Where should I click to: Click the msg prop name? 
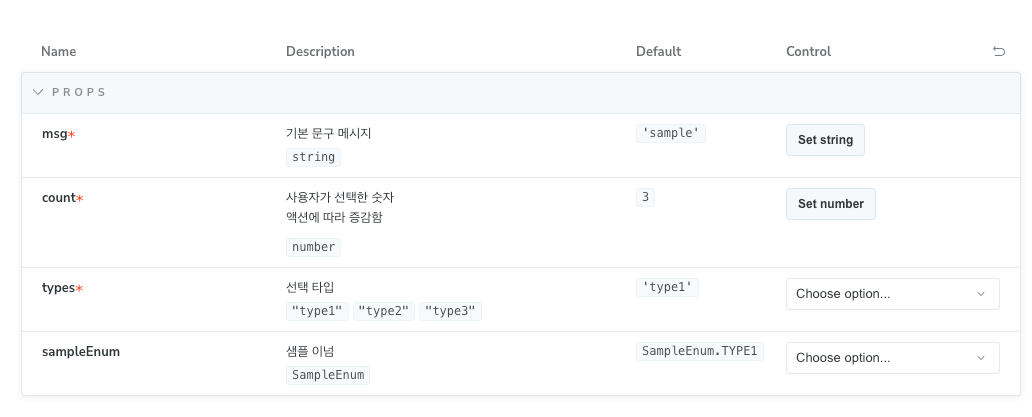point(55,134)
